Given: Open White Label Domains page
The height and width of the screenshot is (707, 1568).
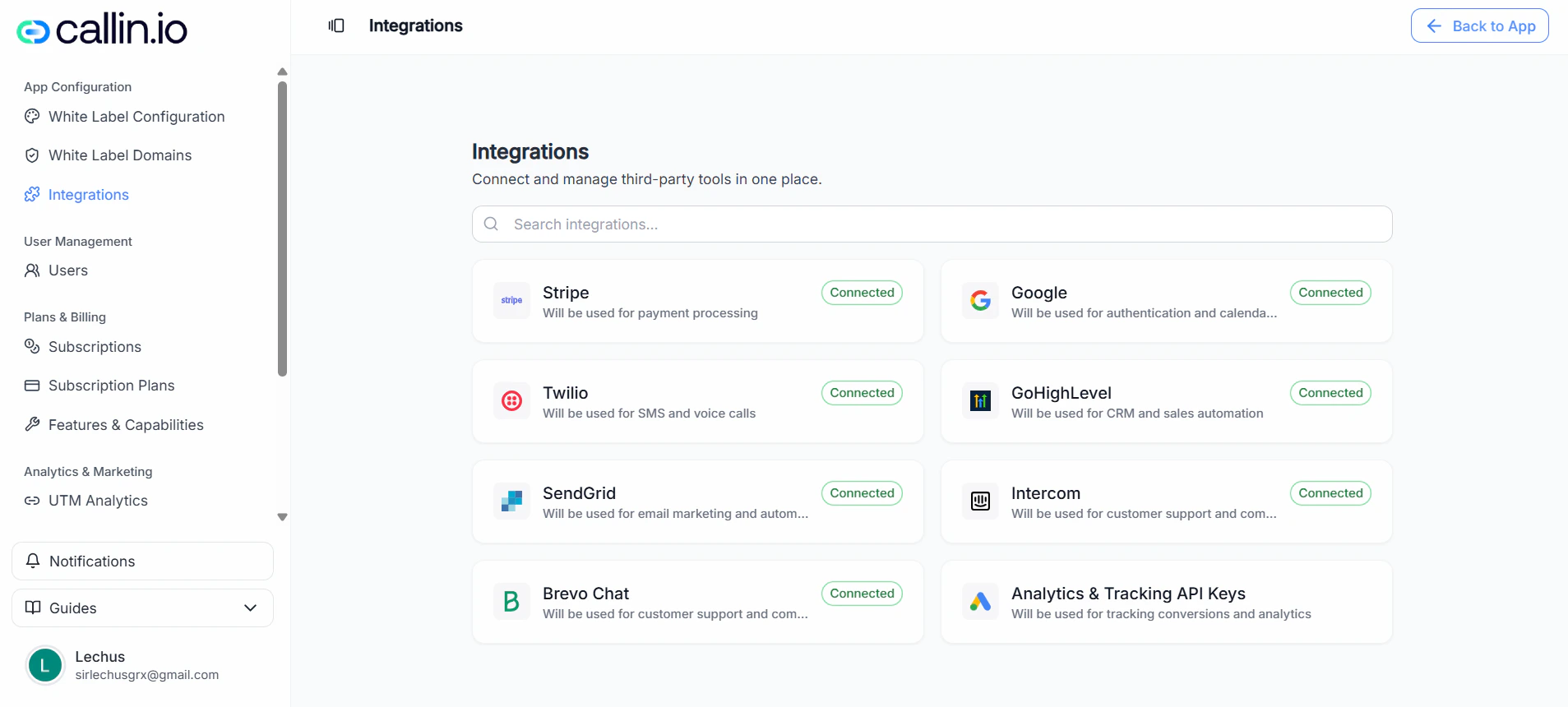Looking at the screenshot, I should pos(120,155).
